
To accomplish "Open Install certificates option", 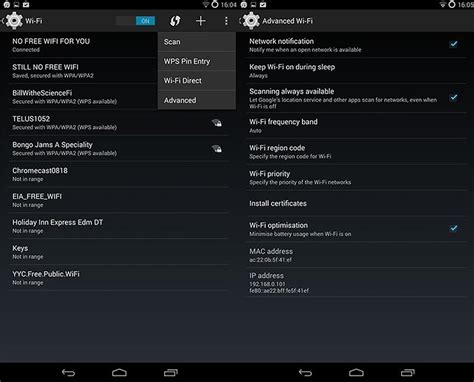I will click(356, 203).
